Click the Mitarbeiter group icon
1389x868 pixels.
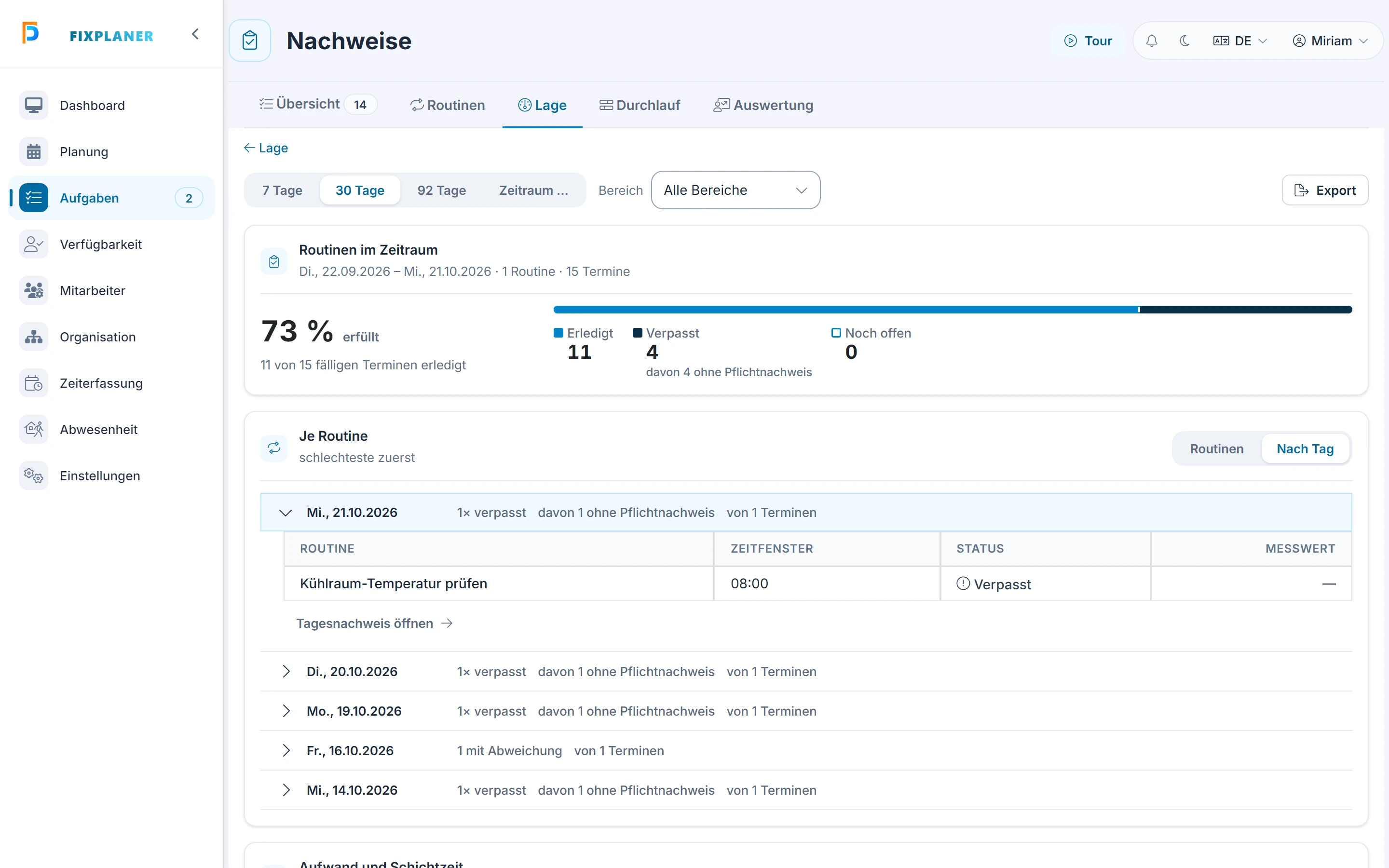coord(34,290)
